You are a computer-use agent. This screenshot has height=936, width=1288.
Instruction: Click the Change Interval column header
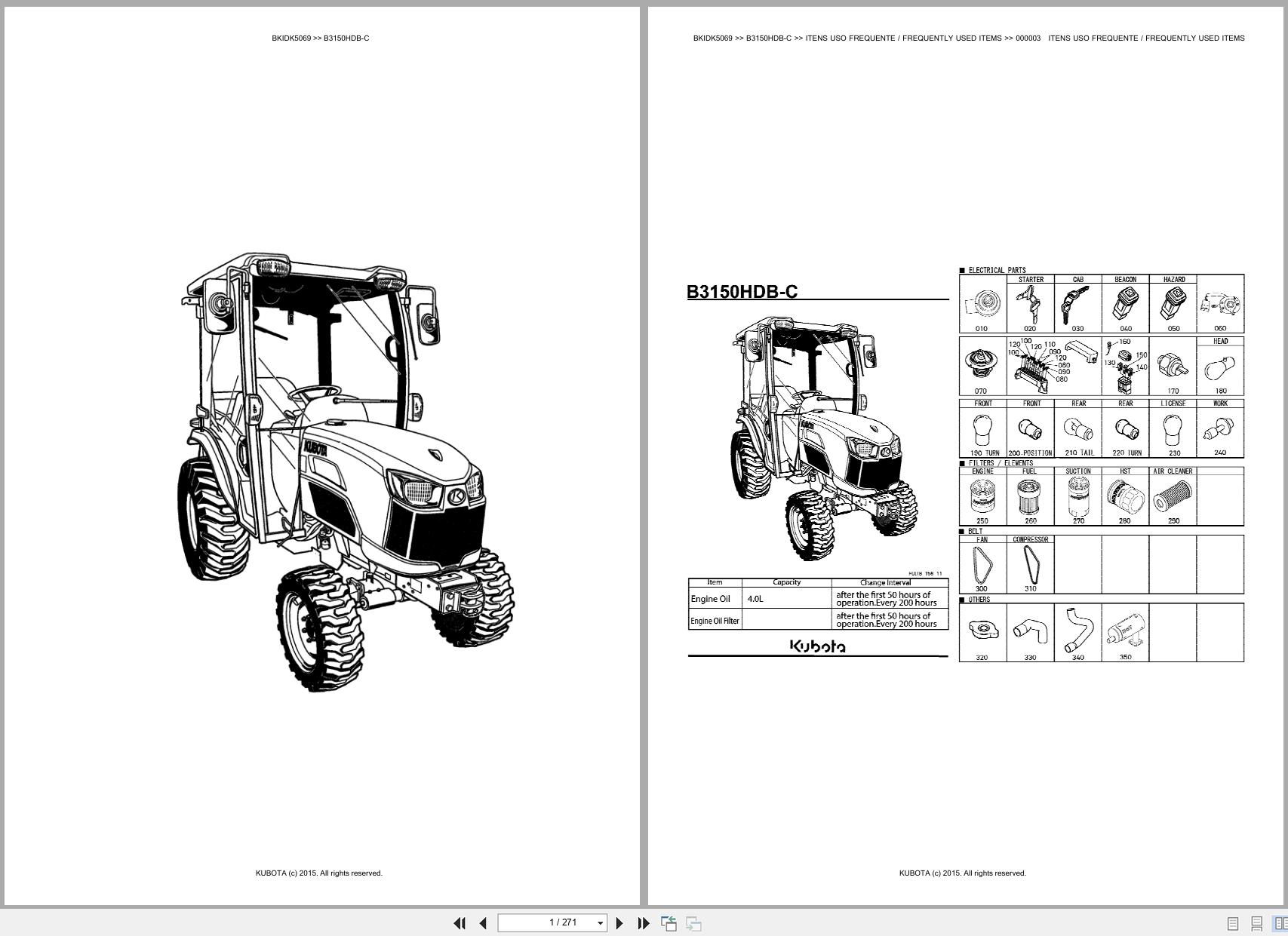(885, 582)
